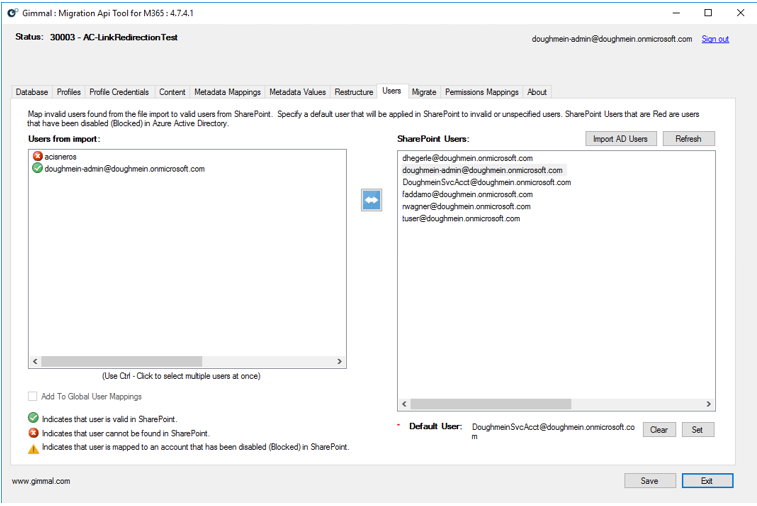
Task: Select the Profile Credentials tab
Action: point(119,92)
